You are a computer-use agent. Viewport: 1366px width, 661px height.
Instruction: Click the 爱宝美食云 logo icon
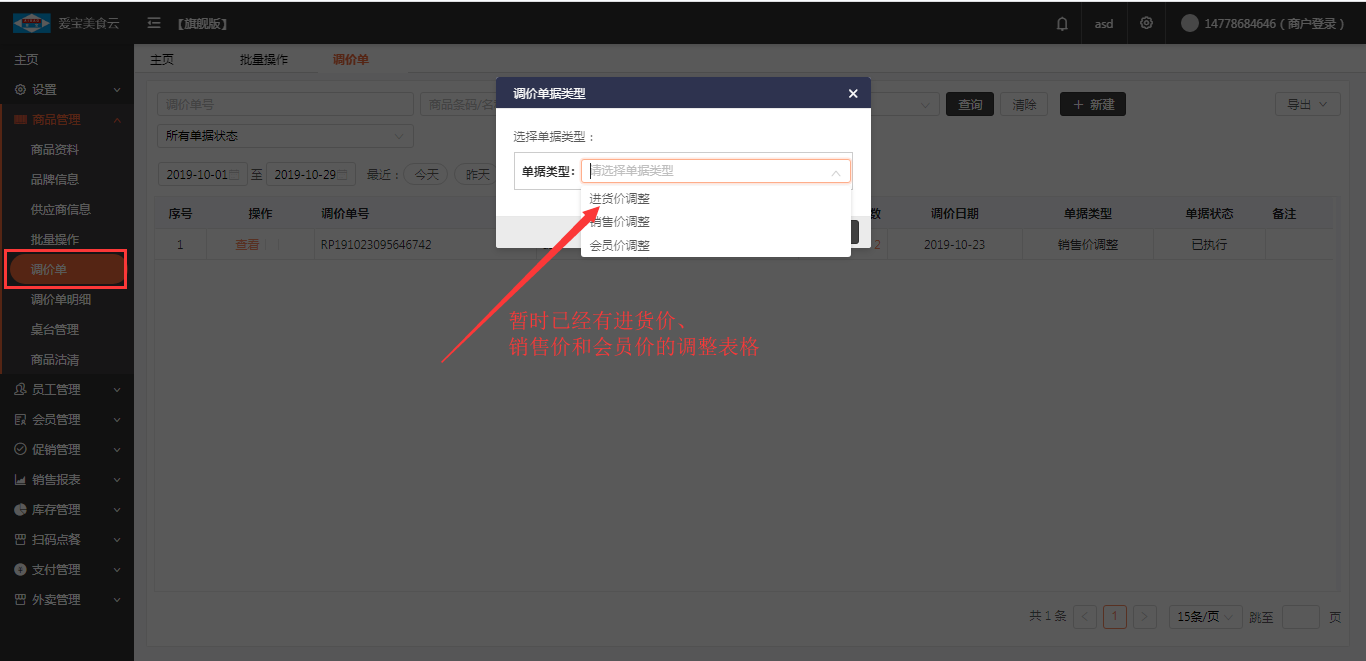coord(31,23)
